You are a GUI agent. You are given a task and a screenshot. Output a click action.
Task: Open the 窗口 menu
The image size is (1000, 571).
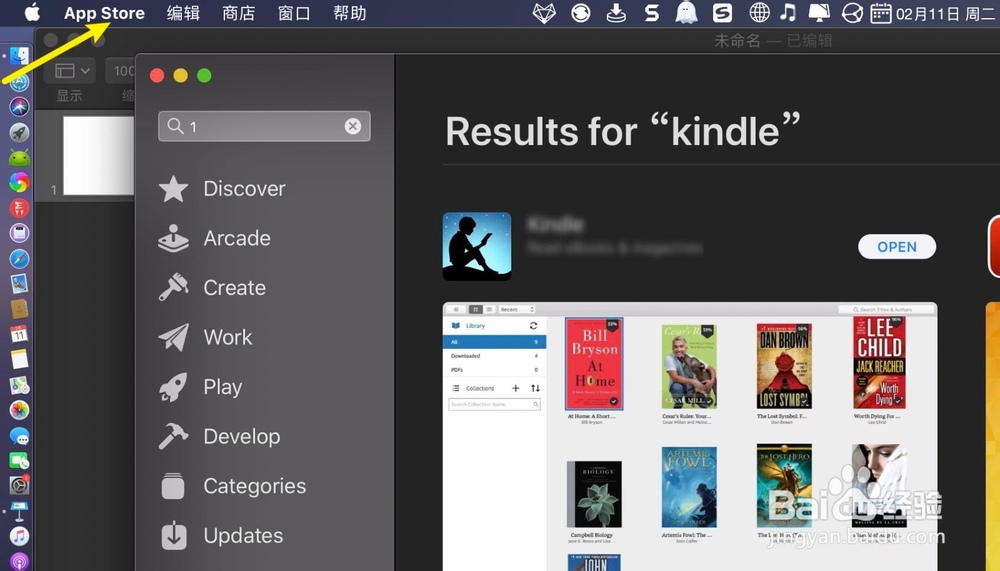point(294,13)
